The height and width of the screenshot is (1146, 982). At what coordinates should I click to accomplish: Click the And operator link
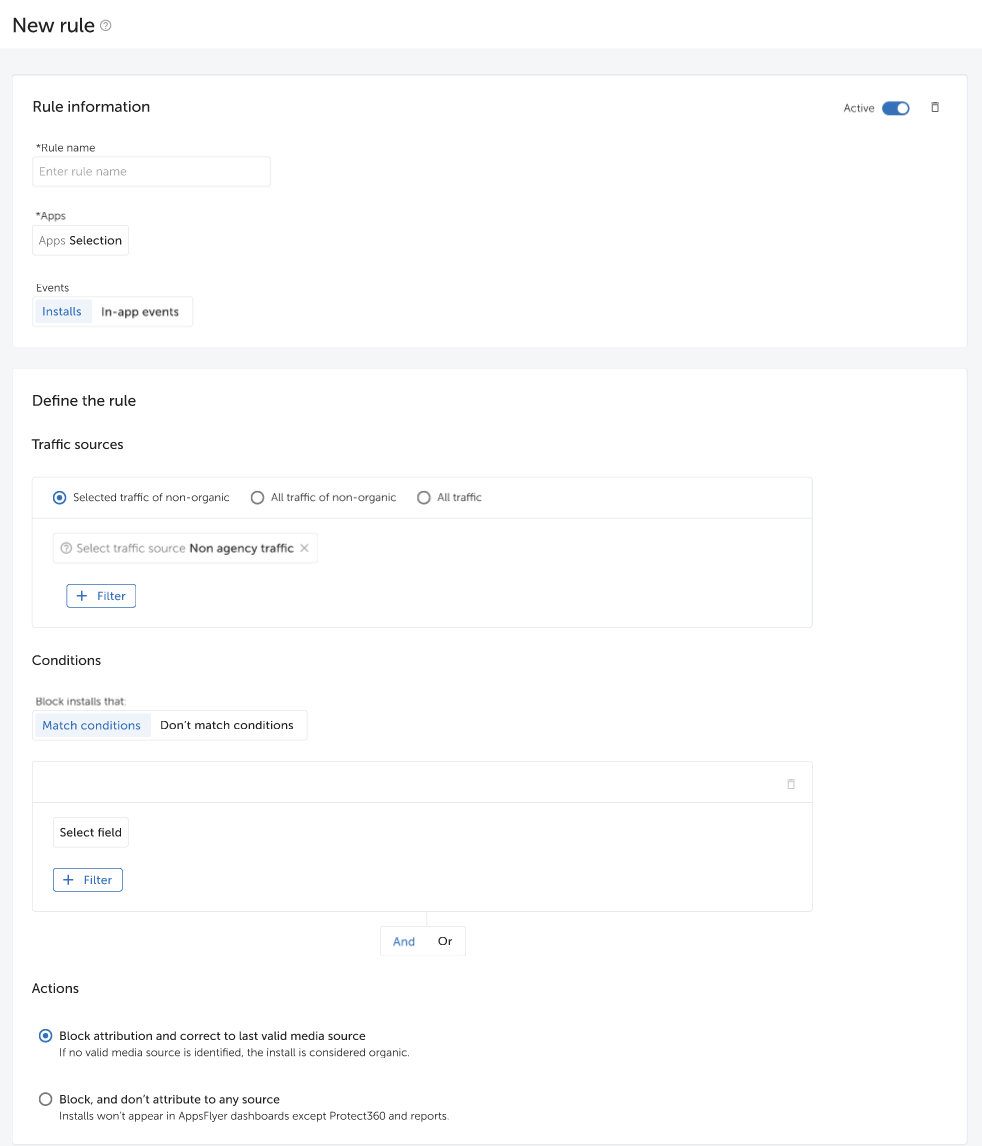pos(403,940)
